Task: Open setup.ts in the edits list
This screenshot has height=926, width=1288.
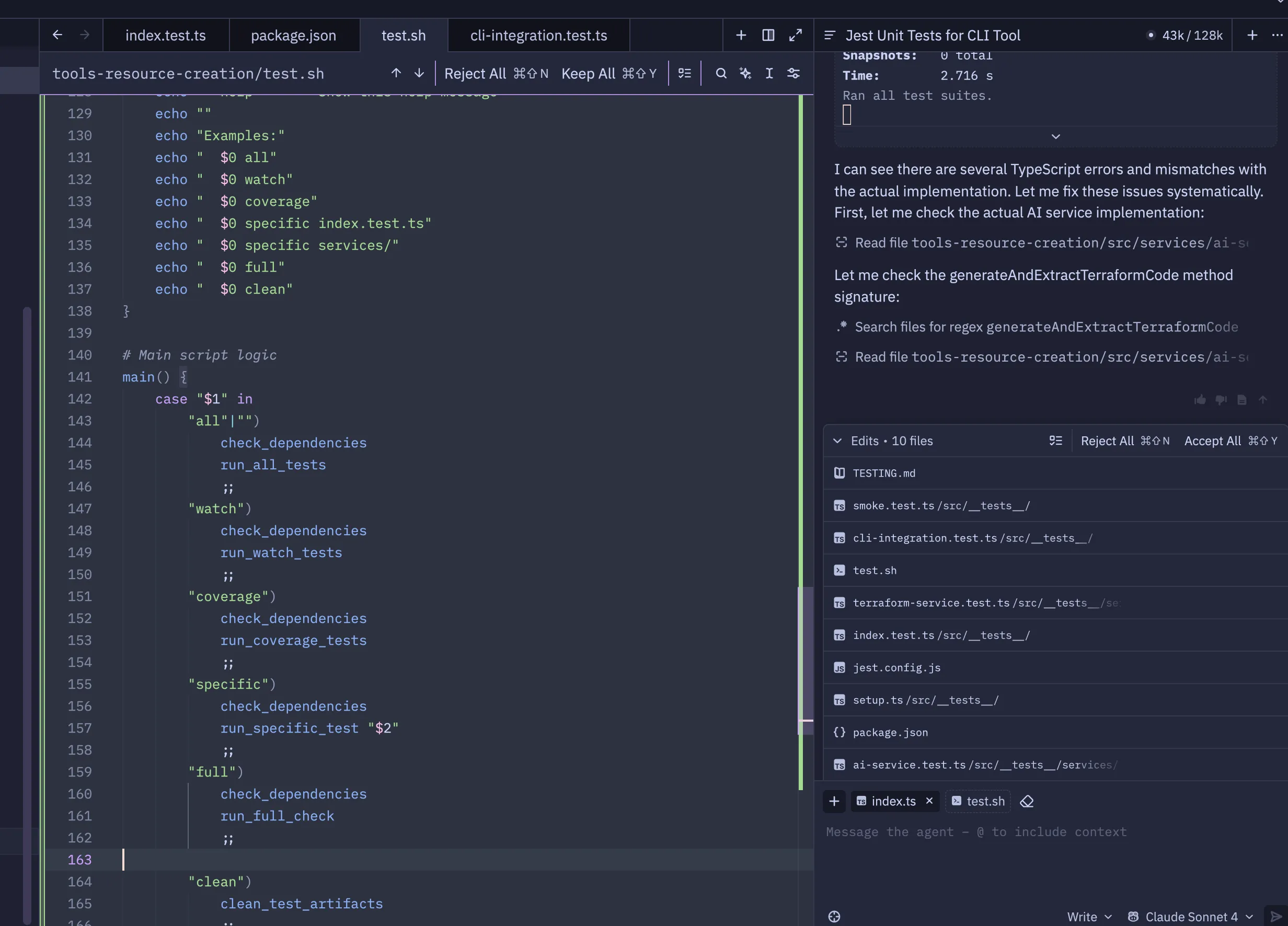Action: point(1055,700)
